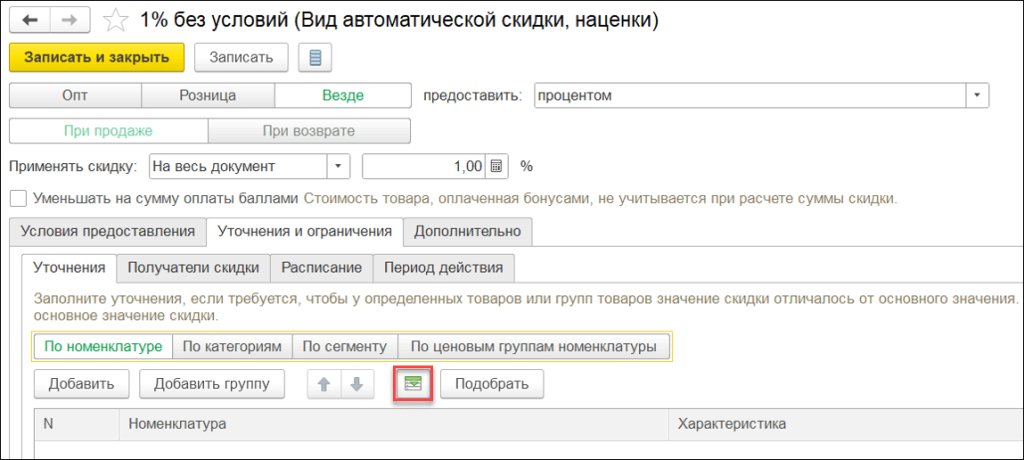
Task: Click the highlighted green fill icon button
Action: [411, 383]
